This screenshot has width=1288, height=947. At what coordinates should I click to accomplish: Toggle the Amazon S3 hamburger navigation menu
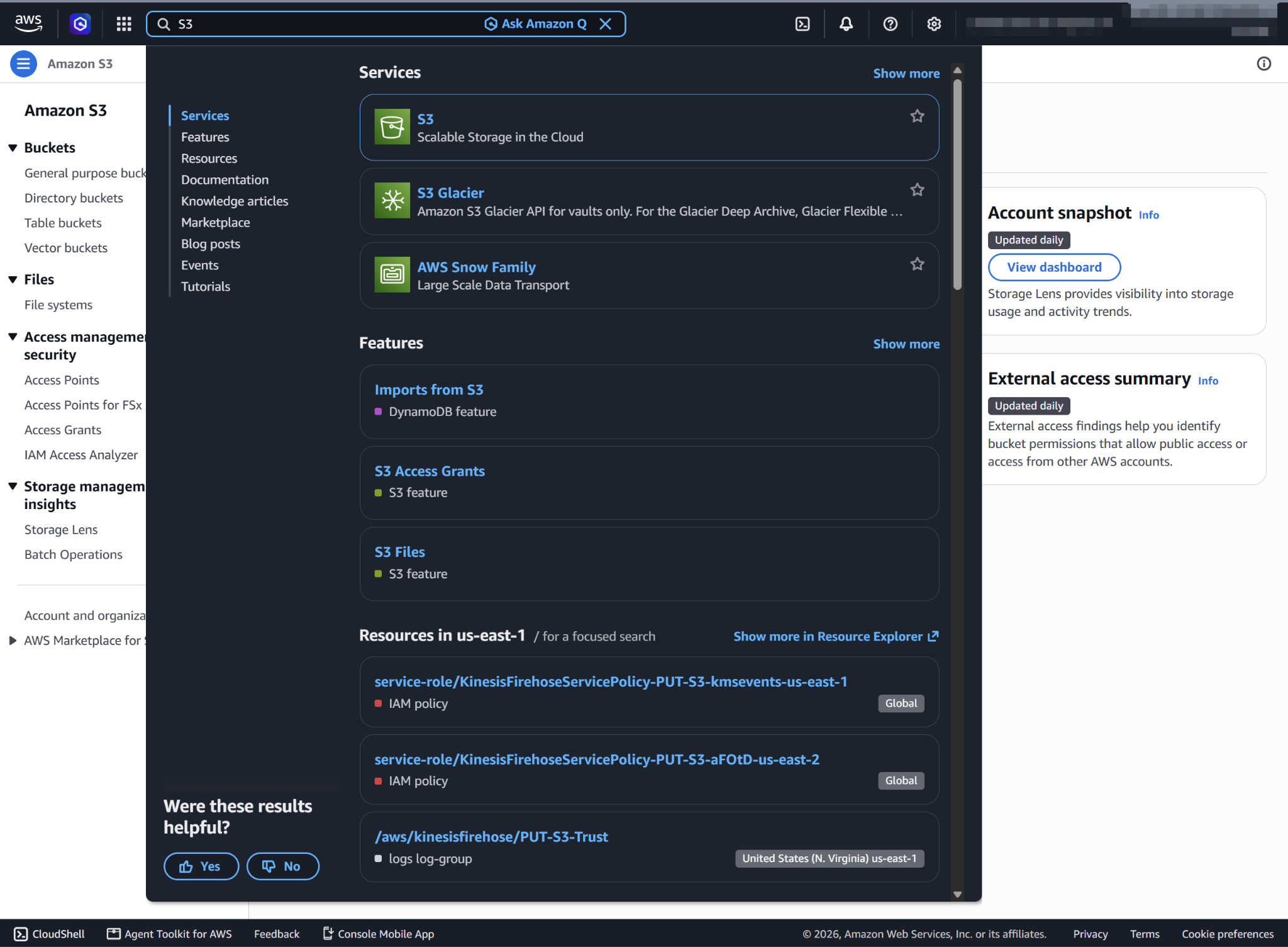coord(23,64)
